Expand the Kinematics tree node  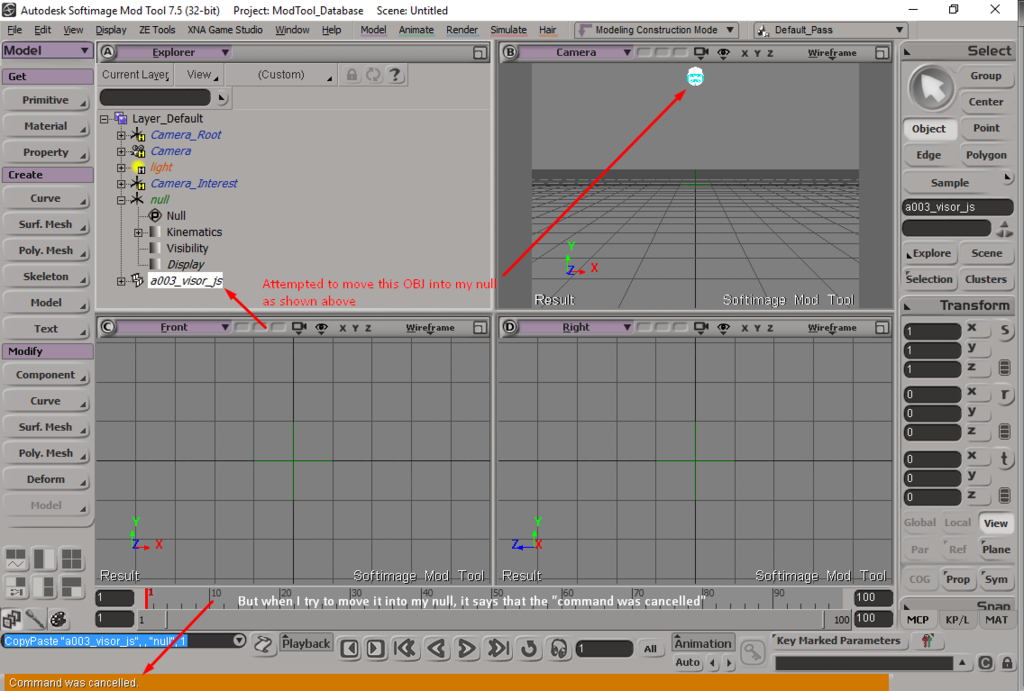138,233
